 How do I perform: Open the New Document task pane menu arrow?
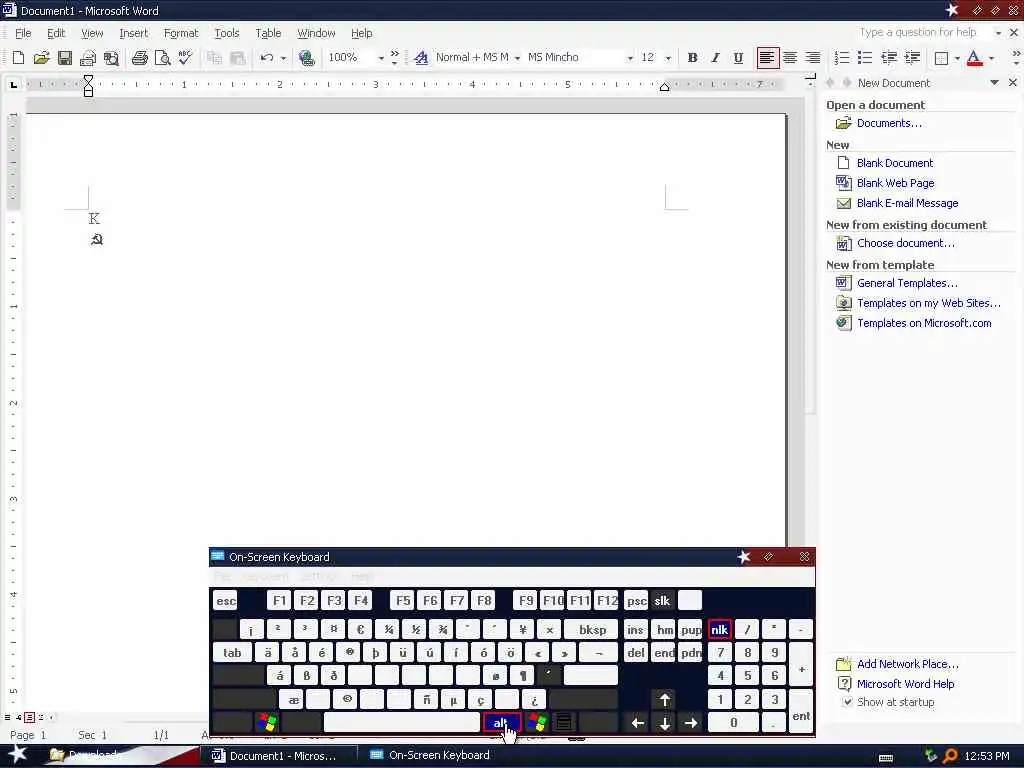click(x=994, y=82)
